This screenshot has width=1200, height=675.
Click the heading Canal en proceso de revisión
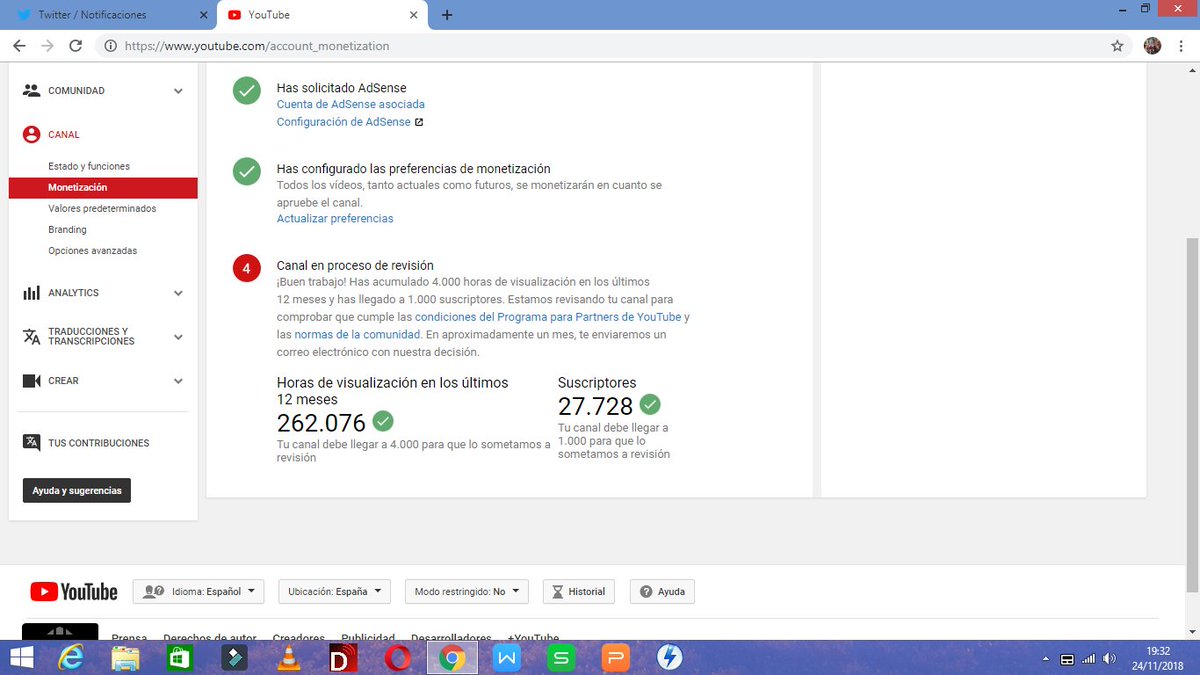[355, 266]
